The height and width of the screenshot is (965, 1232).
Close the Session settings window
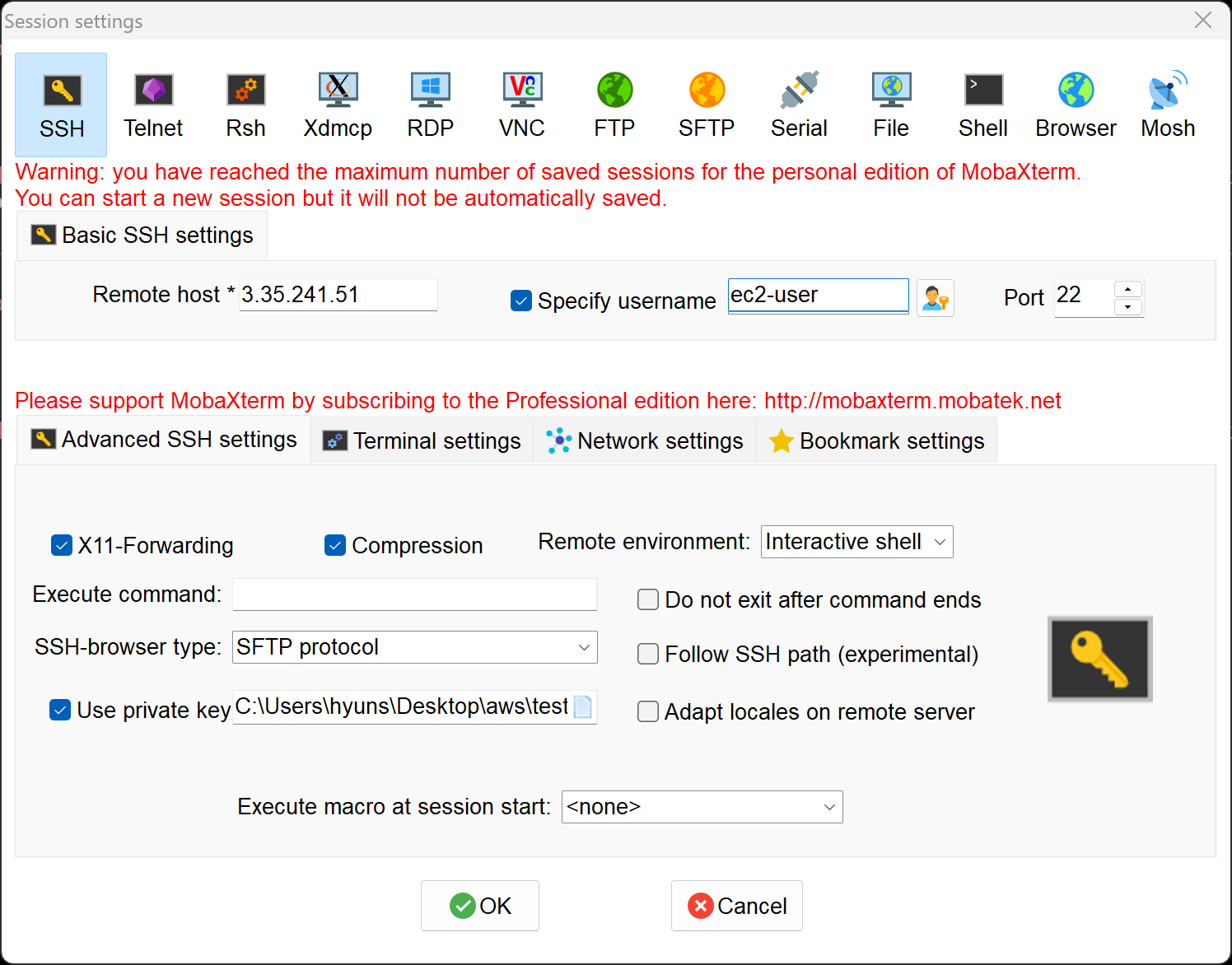click(1203, 20)
